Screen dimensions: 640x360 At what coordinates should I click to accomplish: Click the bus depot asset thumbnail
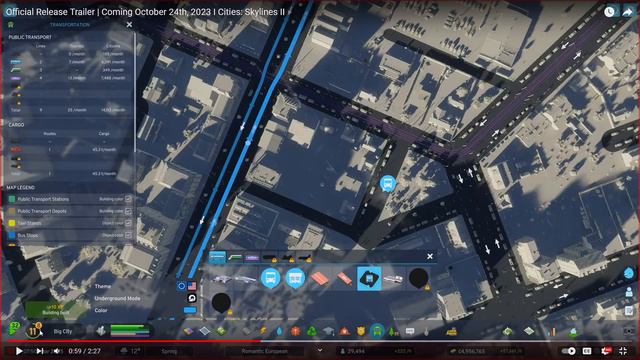tap(222, 279)
